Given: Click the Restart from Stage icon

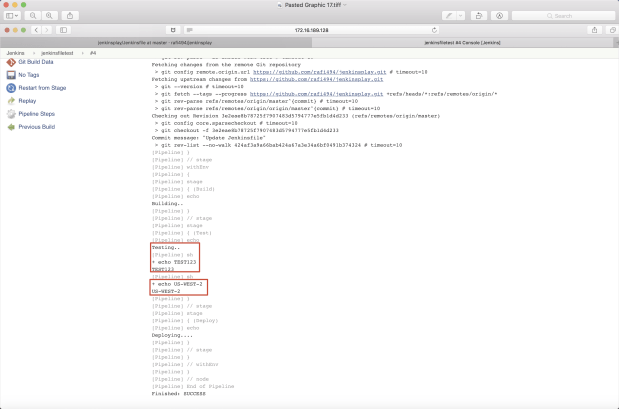Looking at the screenshot, I should pyautogui.click(x=11, y=88).
